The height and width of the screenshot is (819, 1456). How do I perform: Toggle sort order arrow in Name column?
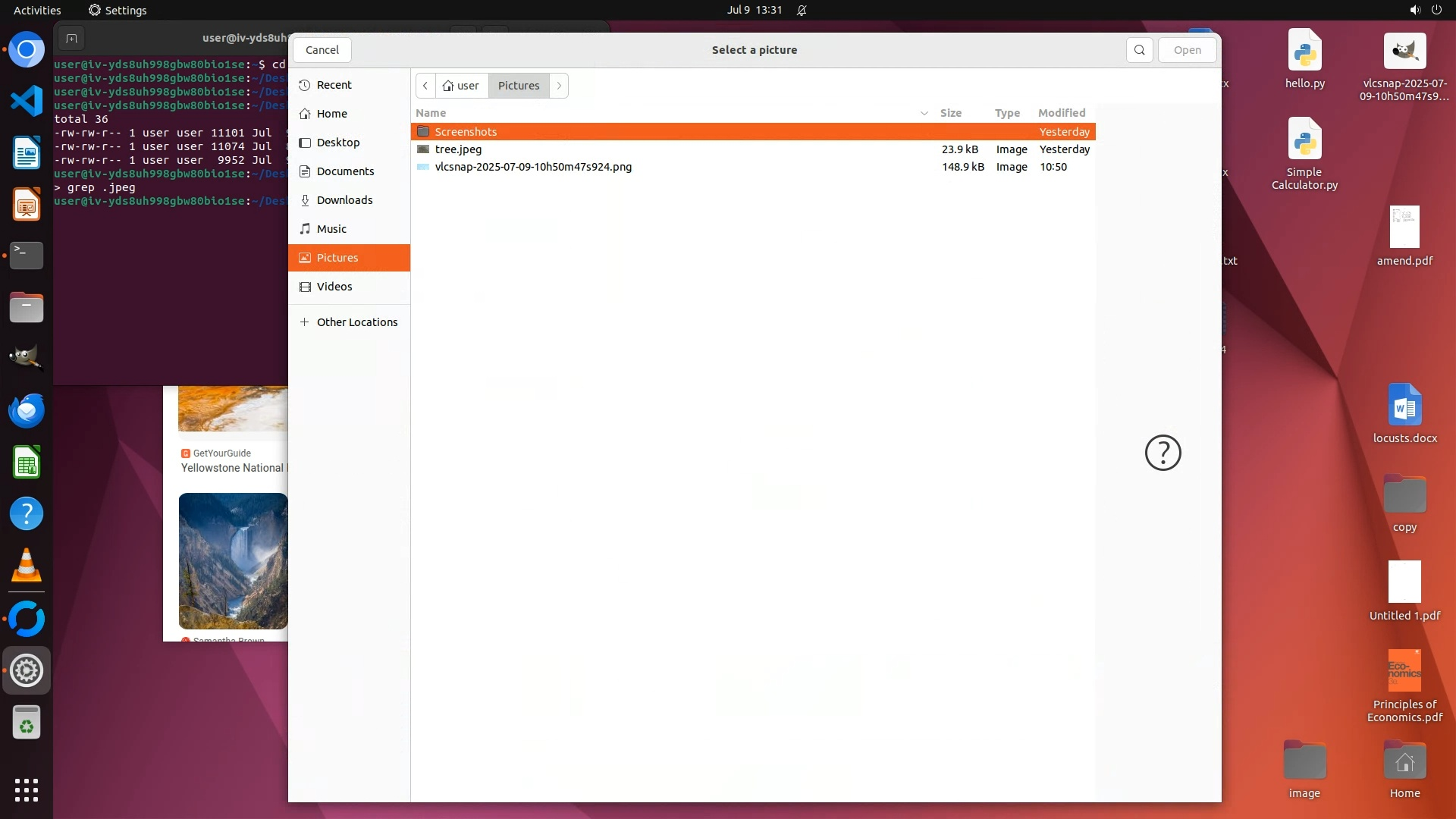click(x=924, y=113)
